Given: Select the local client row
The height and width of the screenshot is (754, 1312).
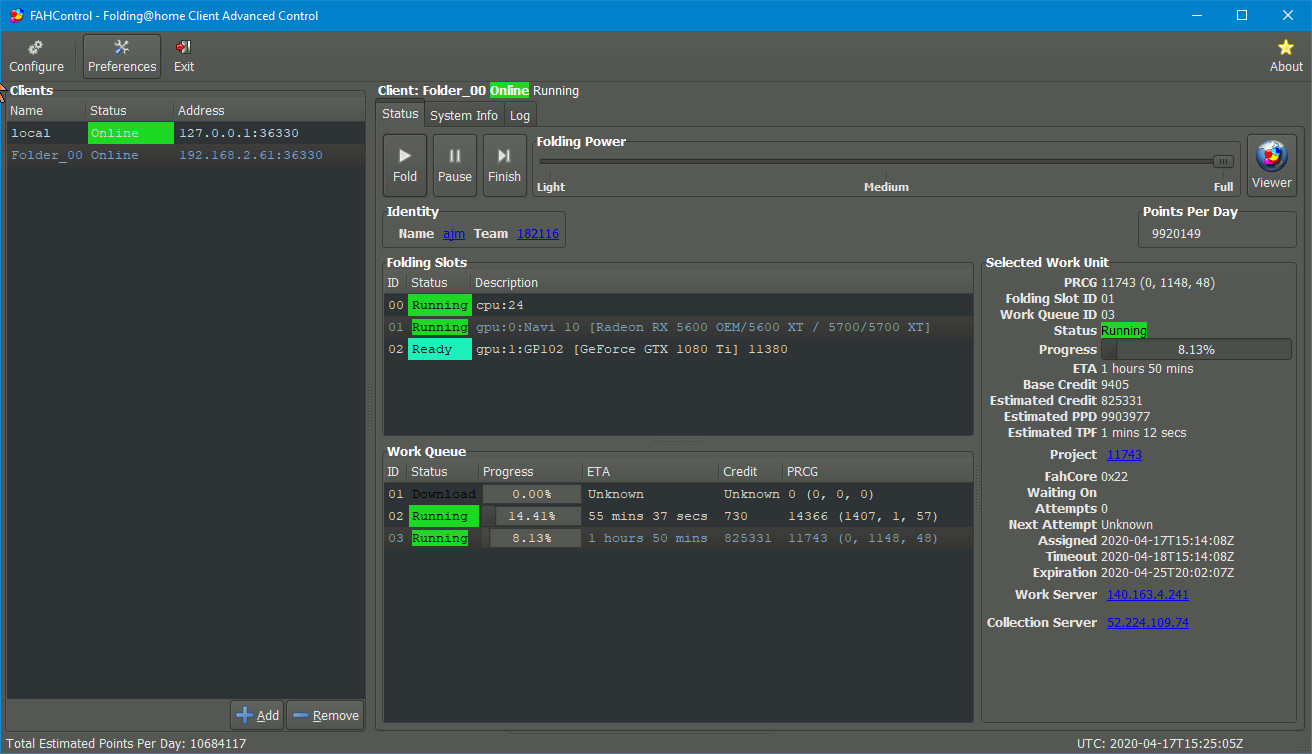Looking at the screenshot, I should click(x=186, y=133).
